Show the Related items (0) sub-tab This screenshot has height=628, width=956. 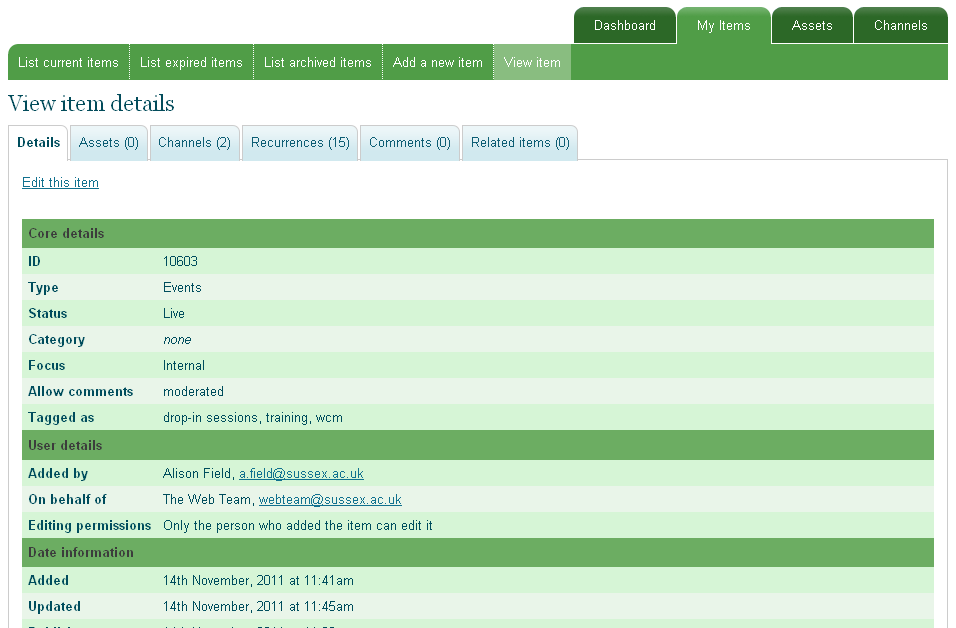point(520,143)
